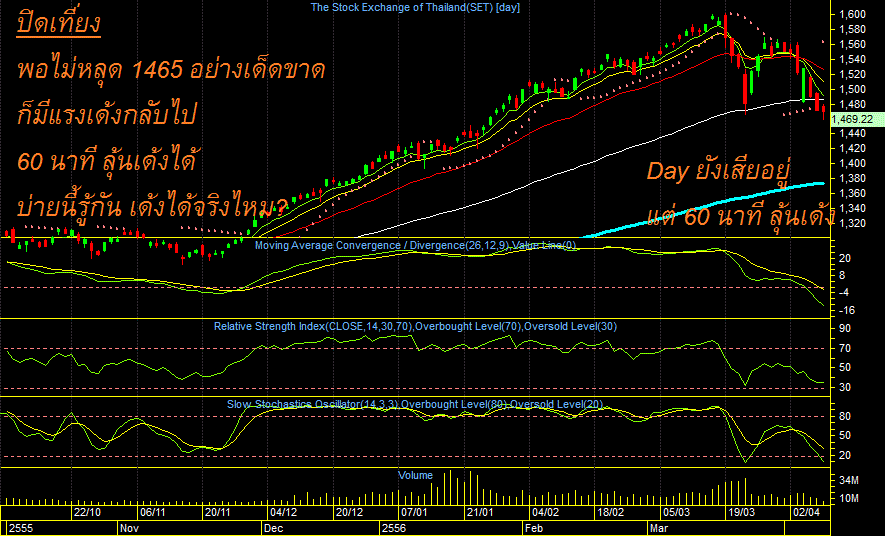Click the 1,600 price axis label

click(x=852, y=15)
